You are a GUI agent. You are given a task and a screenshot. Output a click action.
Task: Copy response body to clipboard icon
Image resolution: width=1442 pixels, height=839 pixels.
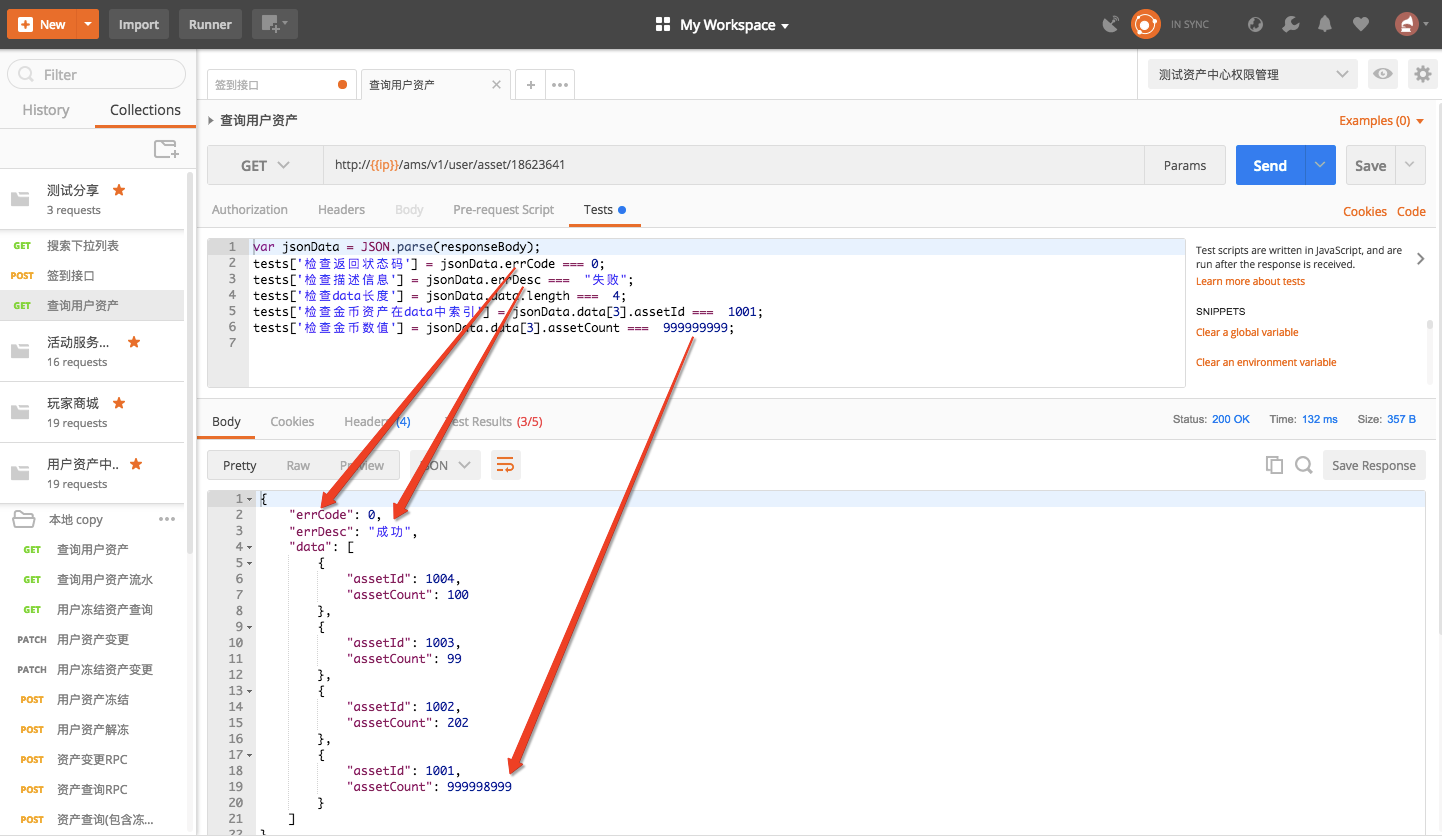[x=1274, y=465]
